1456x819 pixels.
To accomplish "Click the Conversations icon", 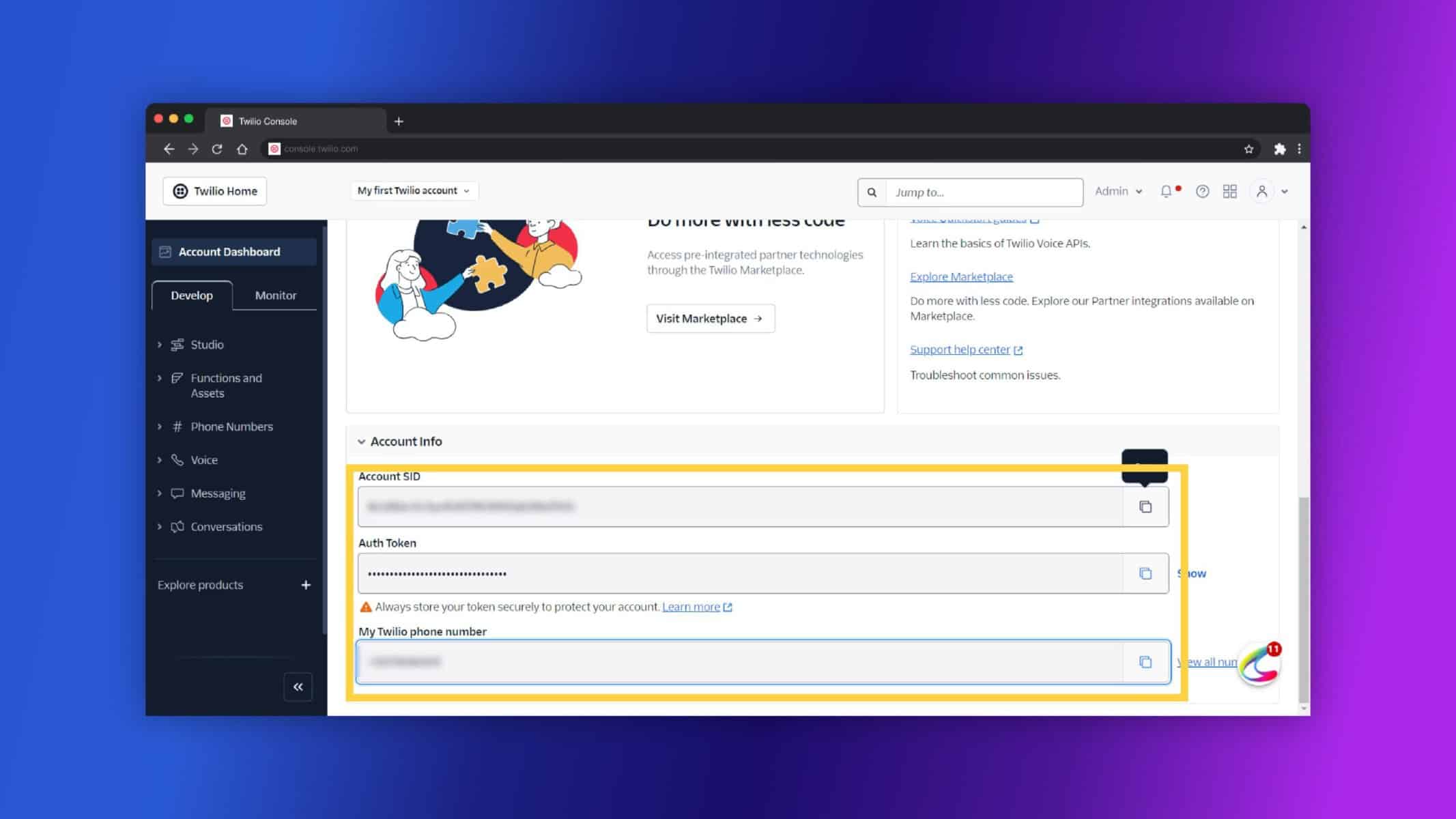I will [x=177, y=527].
